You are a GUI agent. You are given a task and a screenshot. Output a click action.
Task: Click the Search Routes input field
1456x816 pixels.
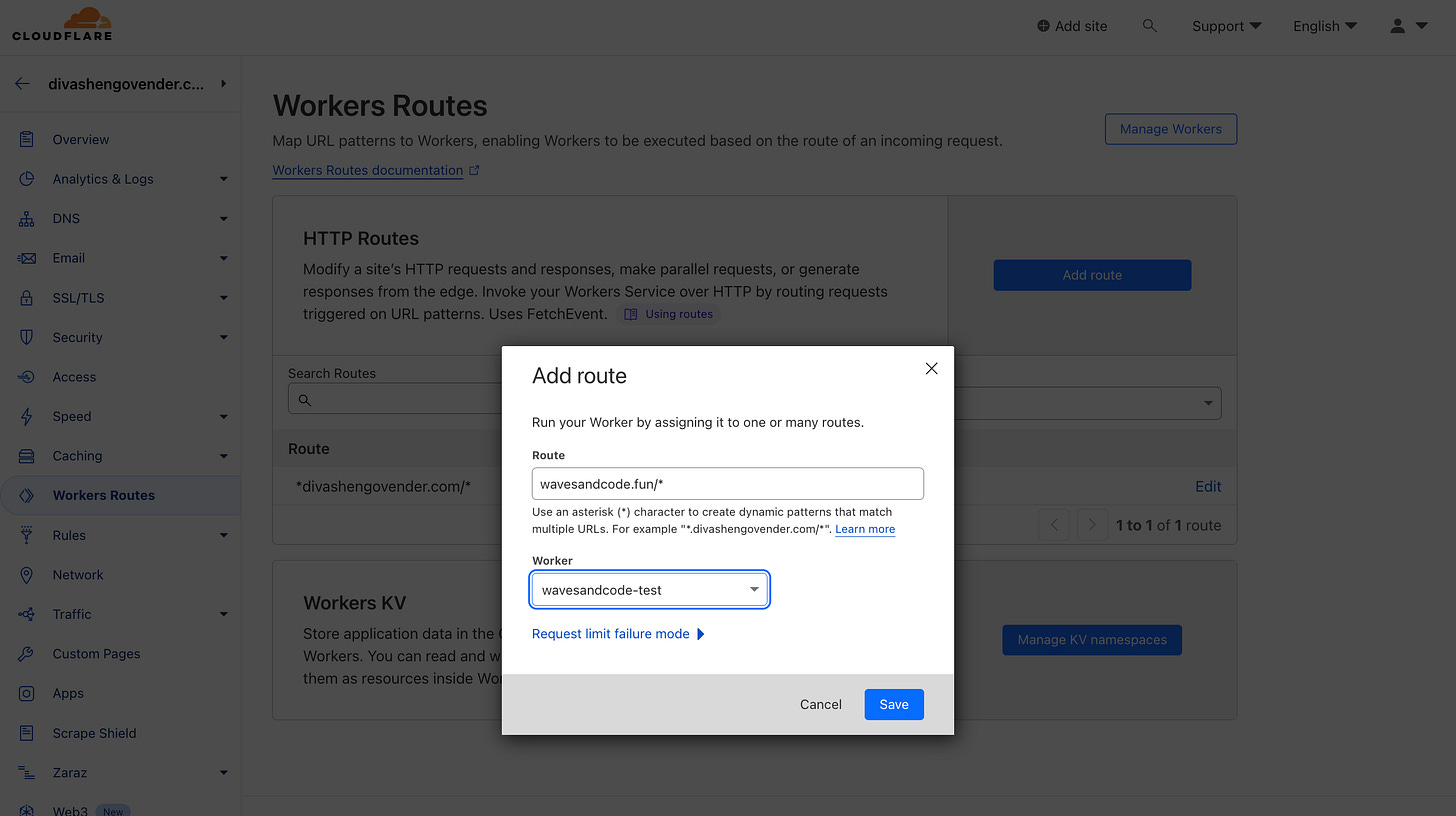[x=395, y=400]
